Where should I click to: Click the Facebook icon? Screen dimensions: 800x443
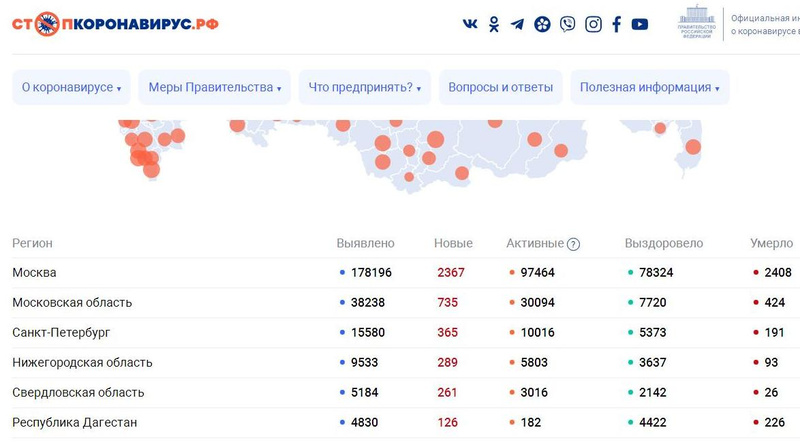(x=616, y=24)
